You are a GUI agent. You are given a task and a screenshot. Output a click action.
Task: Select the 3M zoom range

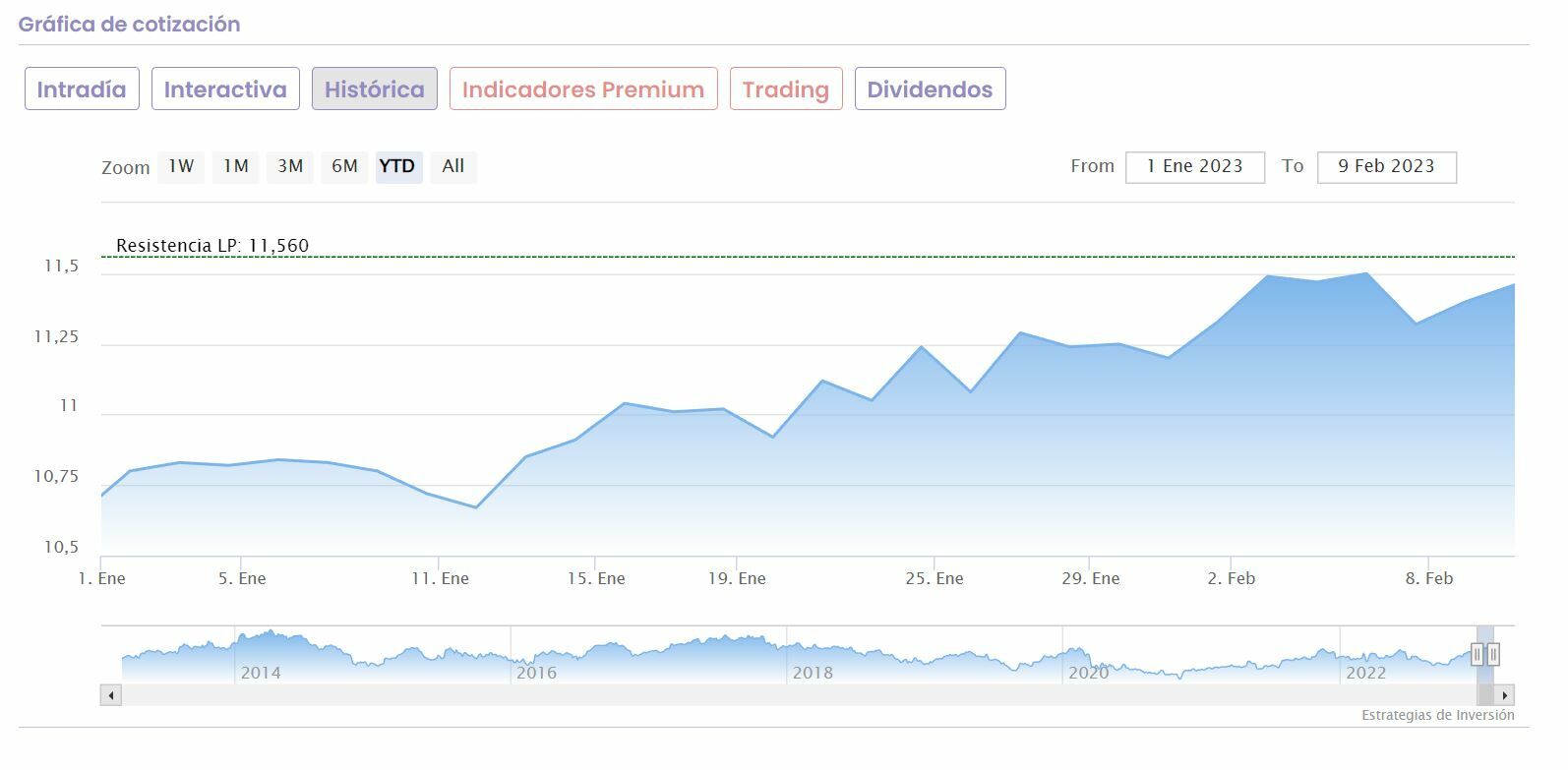tap(290, 166)
